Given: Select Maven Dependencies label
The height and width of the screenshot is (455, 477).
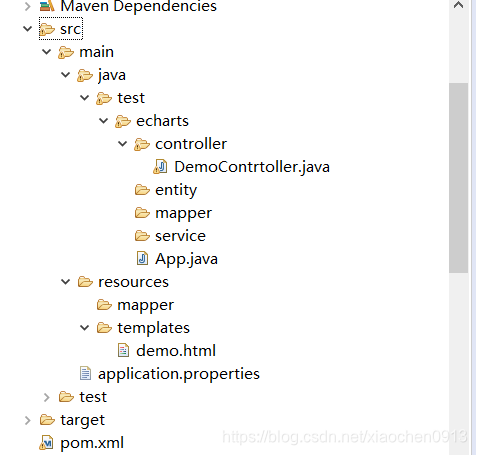Looking at the screenshot, I should coord(138,6).
